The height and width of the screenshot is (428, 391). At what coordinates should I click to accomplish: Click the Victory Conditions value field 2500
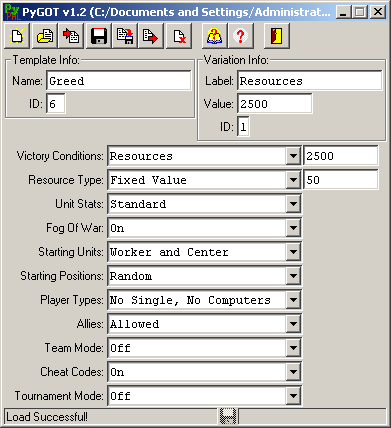coord(341,156)
